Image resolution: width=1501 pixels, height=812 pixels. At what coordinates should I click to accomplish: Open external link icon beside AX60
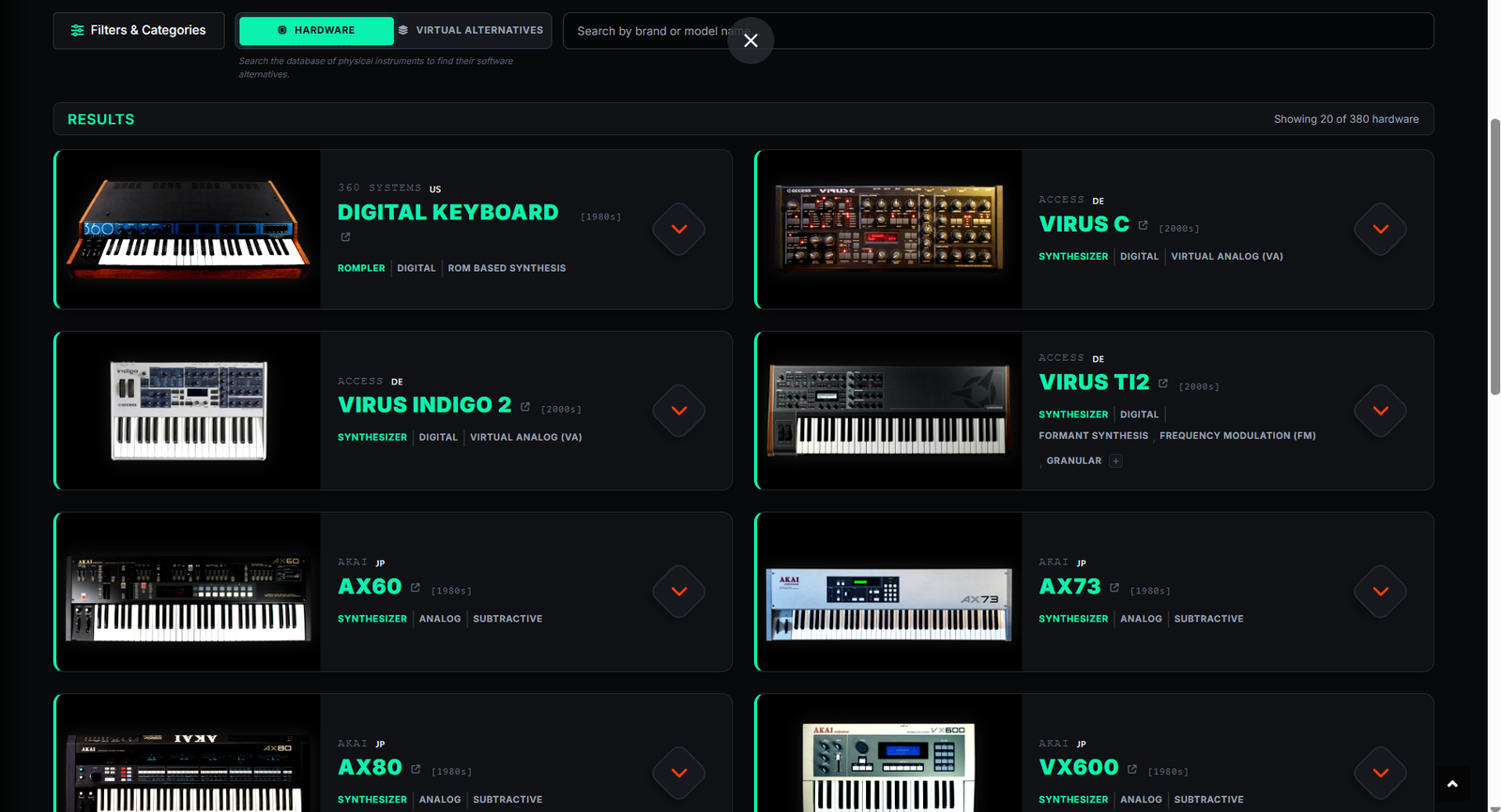pyautogui.click(x=416, y=588)
